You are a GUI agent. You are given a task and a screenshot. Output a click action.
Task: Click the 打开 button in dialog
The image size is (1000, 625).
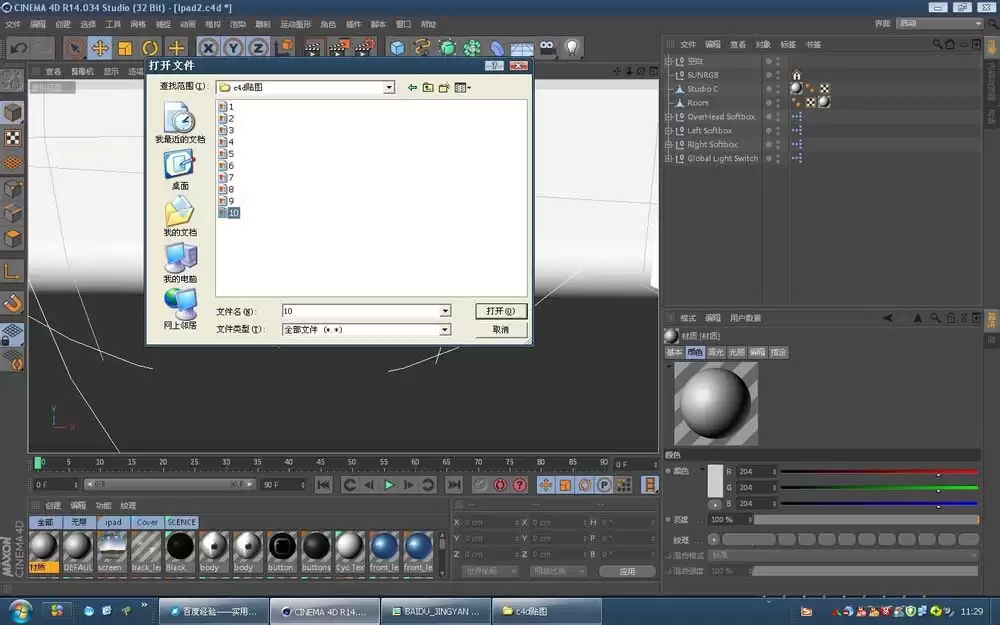[501, 311]
